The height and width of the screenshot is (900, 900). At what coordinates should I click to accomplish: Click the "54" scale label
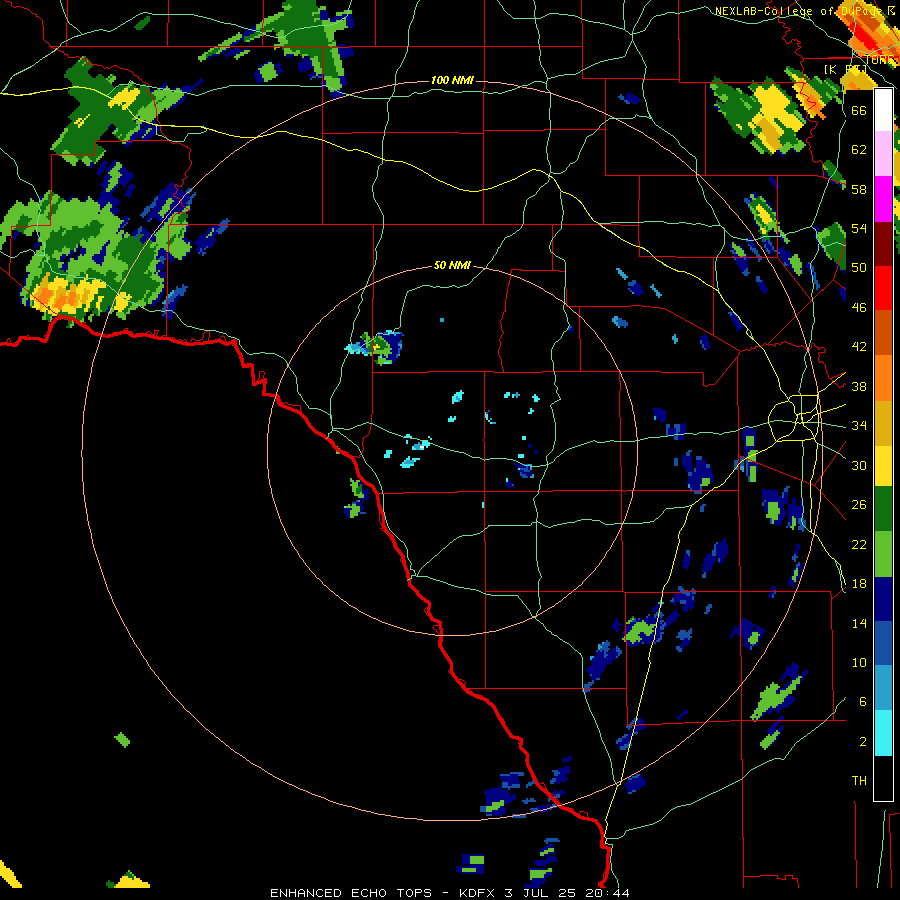tap(859, 228)
